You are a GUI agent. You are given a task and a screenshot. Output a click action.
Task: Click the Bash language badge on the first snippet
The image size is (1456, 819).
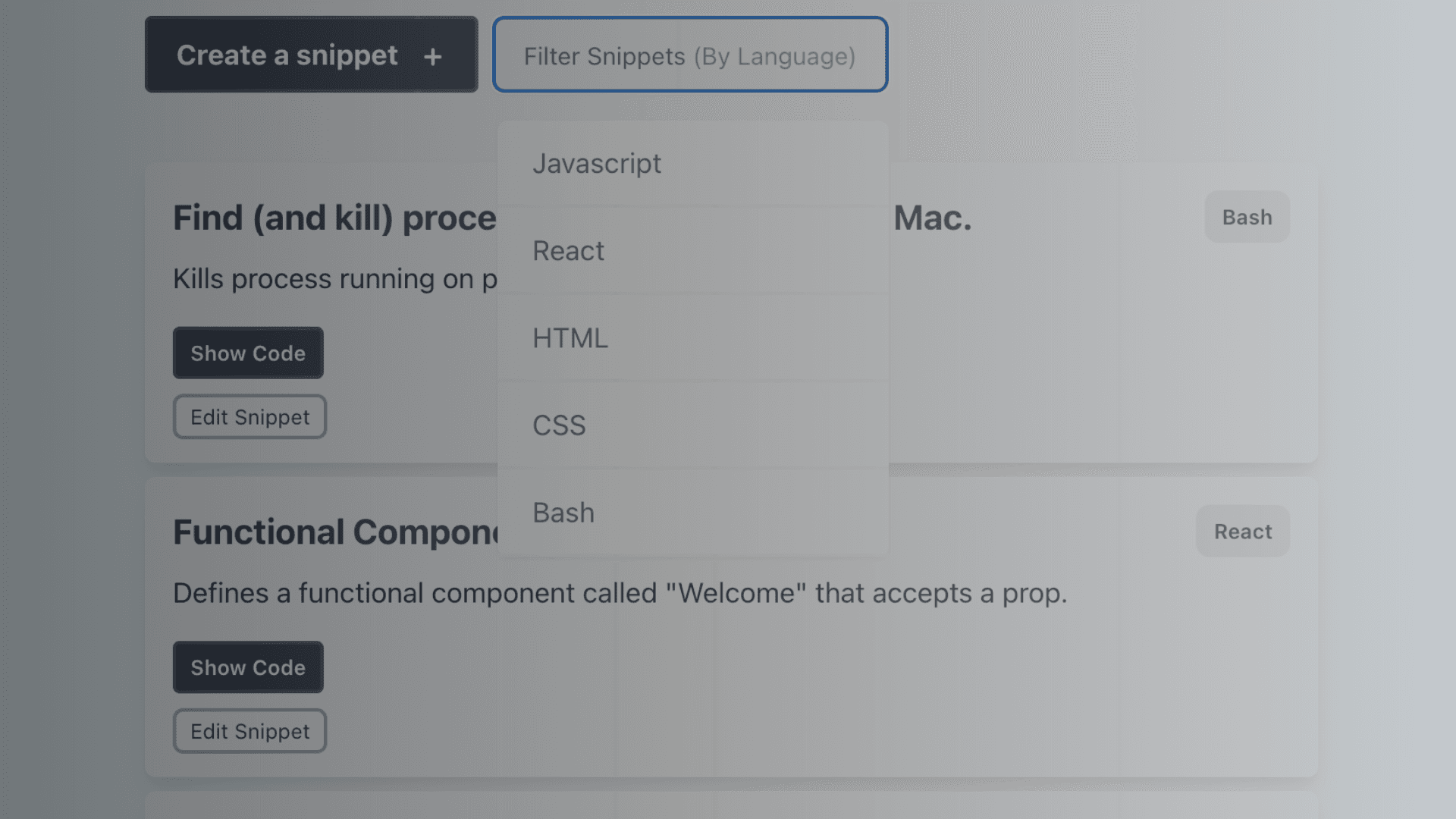(1246, 217)
